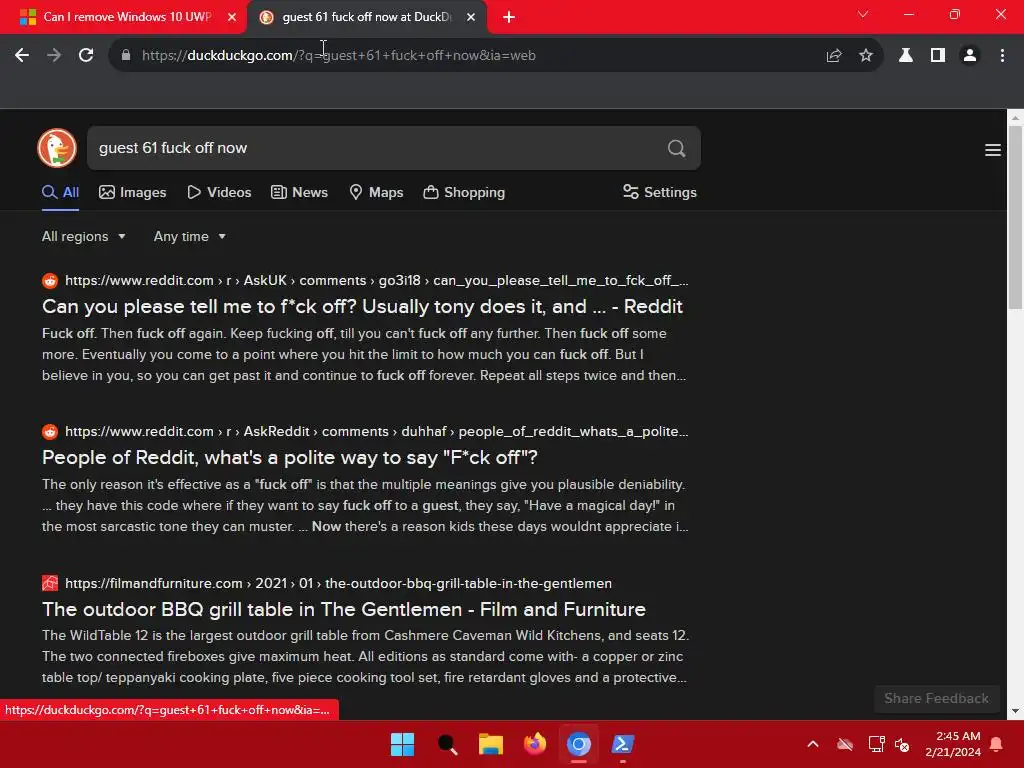The height and width of the screenshot is (768, 1024).
Task: Click the scrollbar up arrow
Action: (1015, 118)
